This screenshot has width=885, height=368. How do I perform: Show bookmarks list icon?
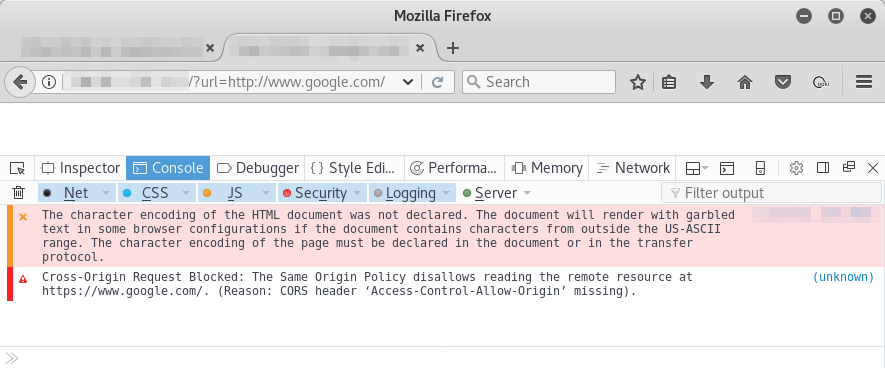pos(669,82)
